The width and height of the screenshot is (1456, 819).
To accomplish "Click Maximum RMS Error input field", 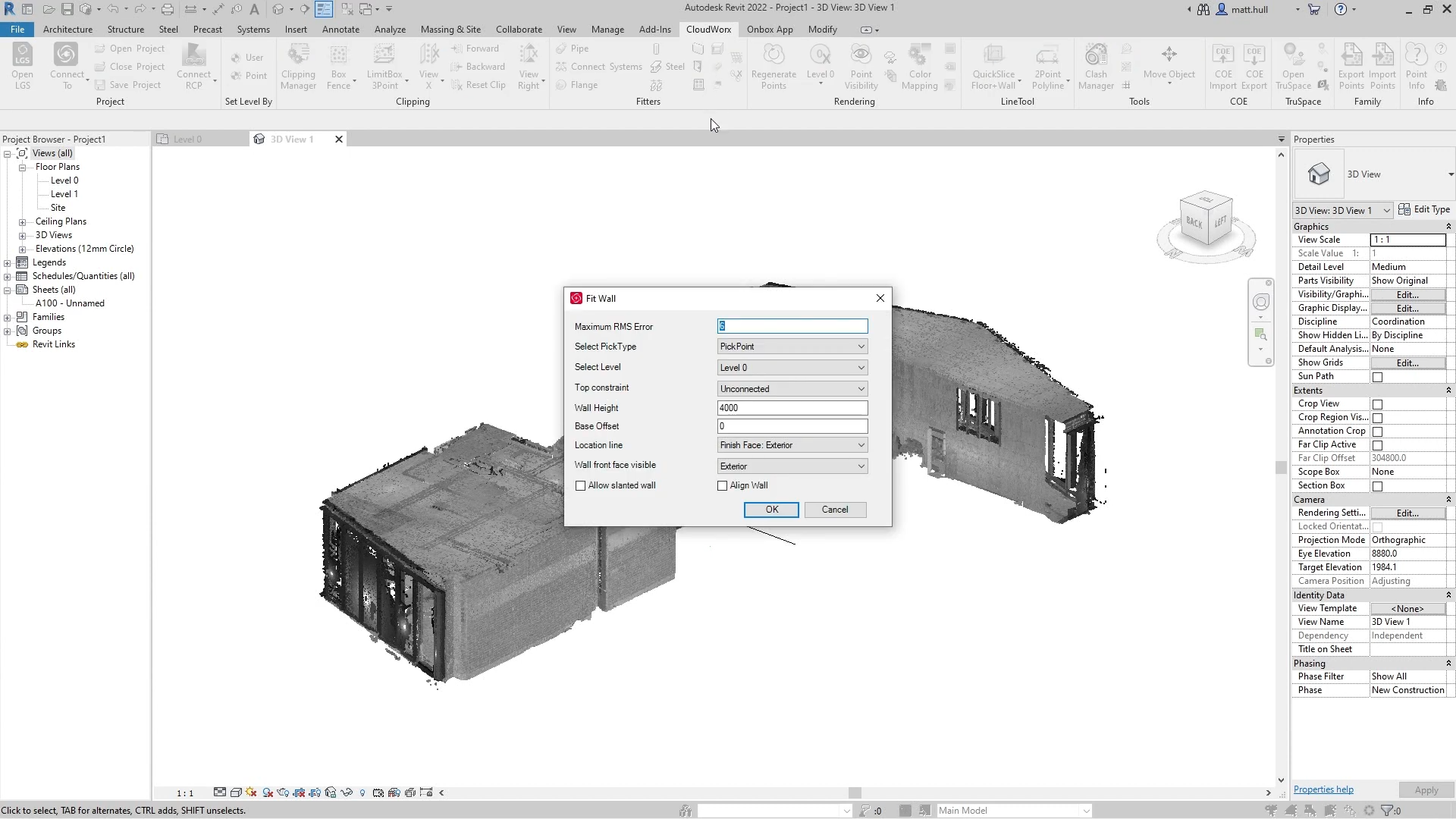I will (791, 326).
